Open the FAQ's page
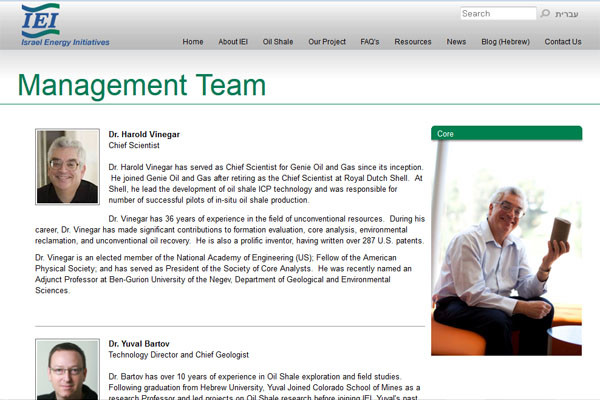 pos(370,42)
